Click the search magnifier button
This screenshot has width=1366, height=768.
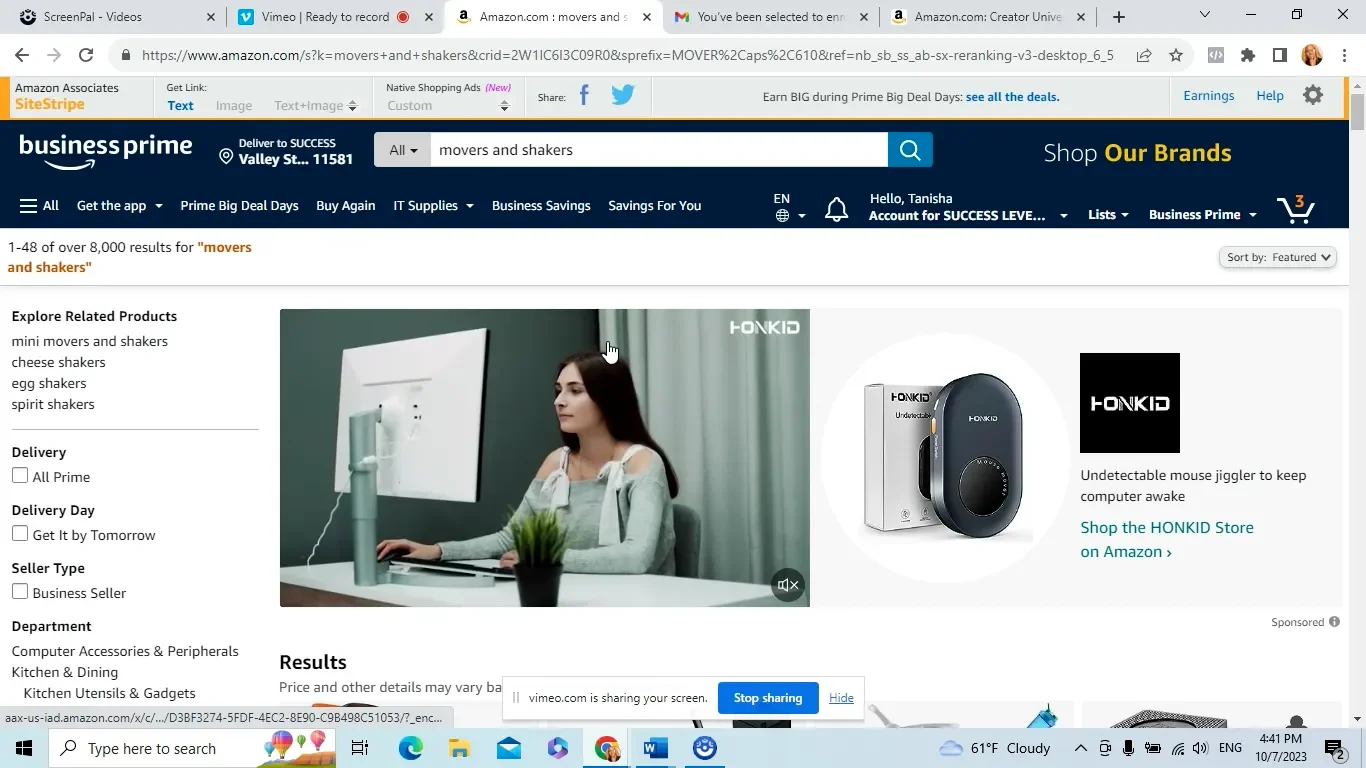[910, 150]
